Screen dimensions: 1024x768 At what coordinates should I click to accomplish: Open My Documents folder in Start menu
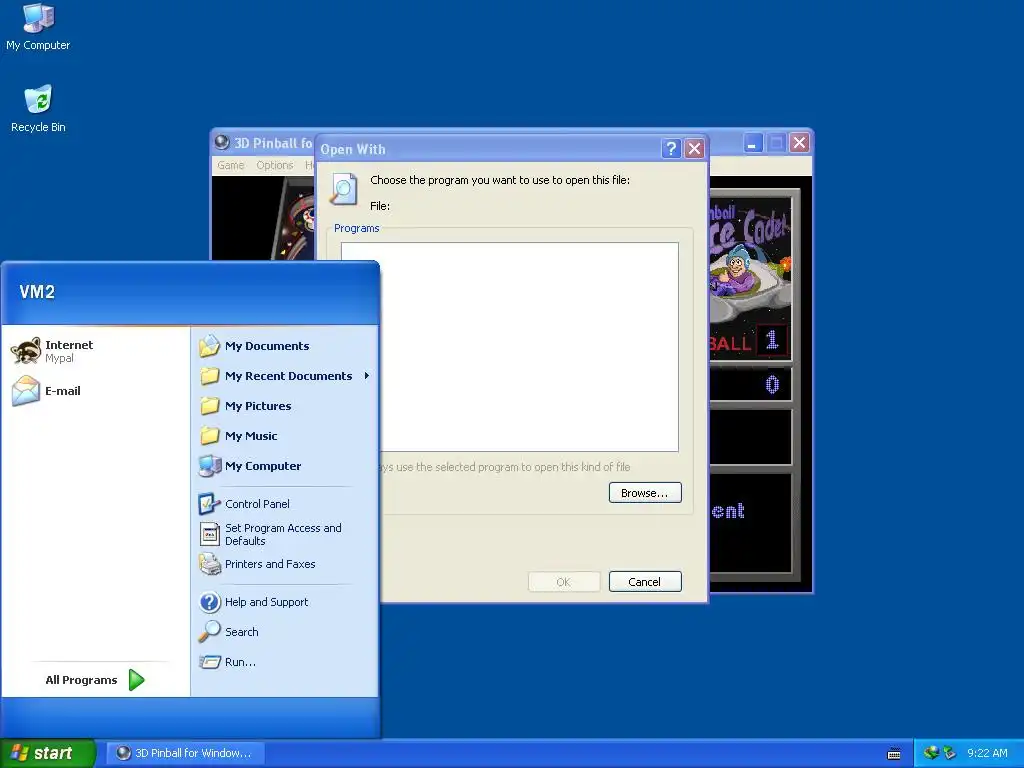coord(285,346)
